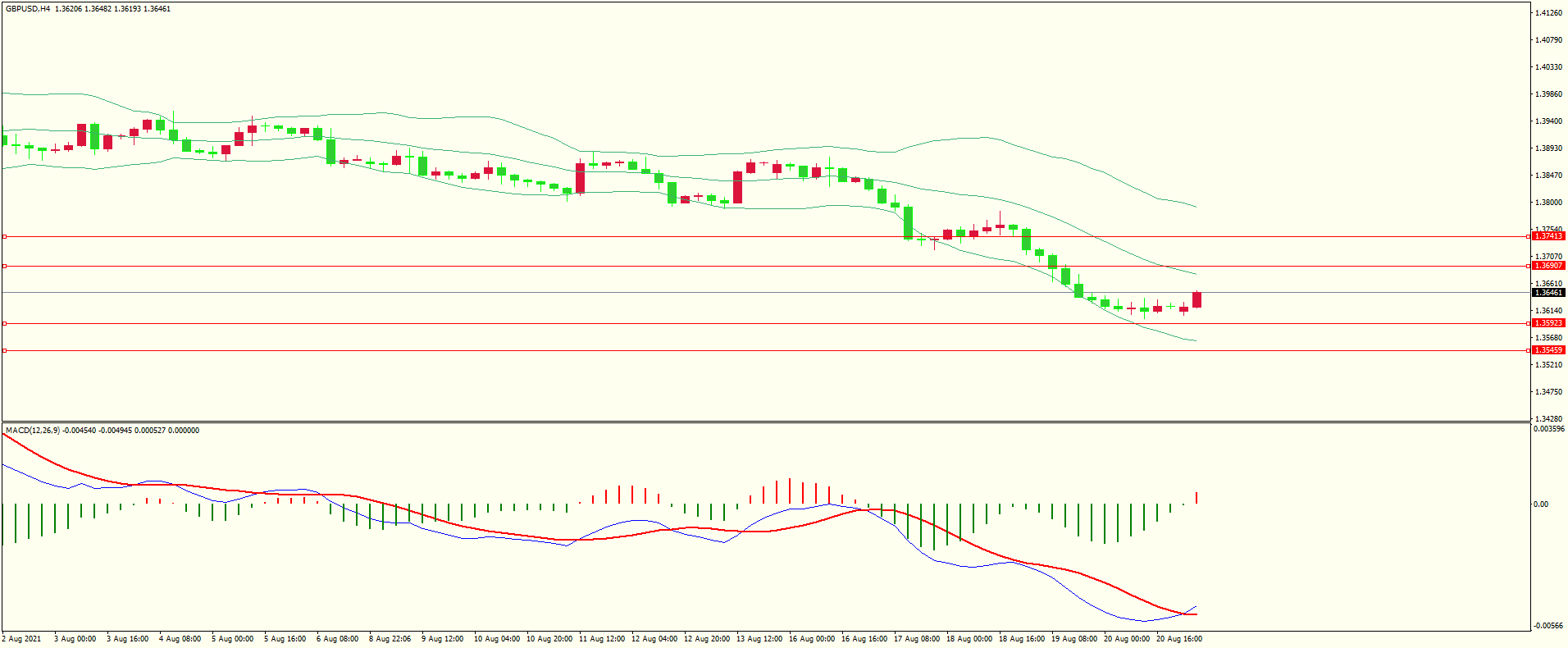Click the 1.37413 red price tag
Image resolution: width=1568 pixels, height=648 pixels.
point(1548,236)
